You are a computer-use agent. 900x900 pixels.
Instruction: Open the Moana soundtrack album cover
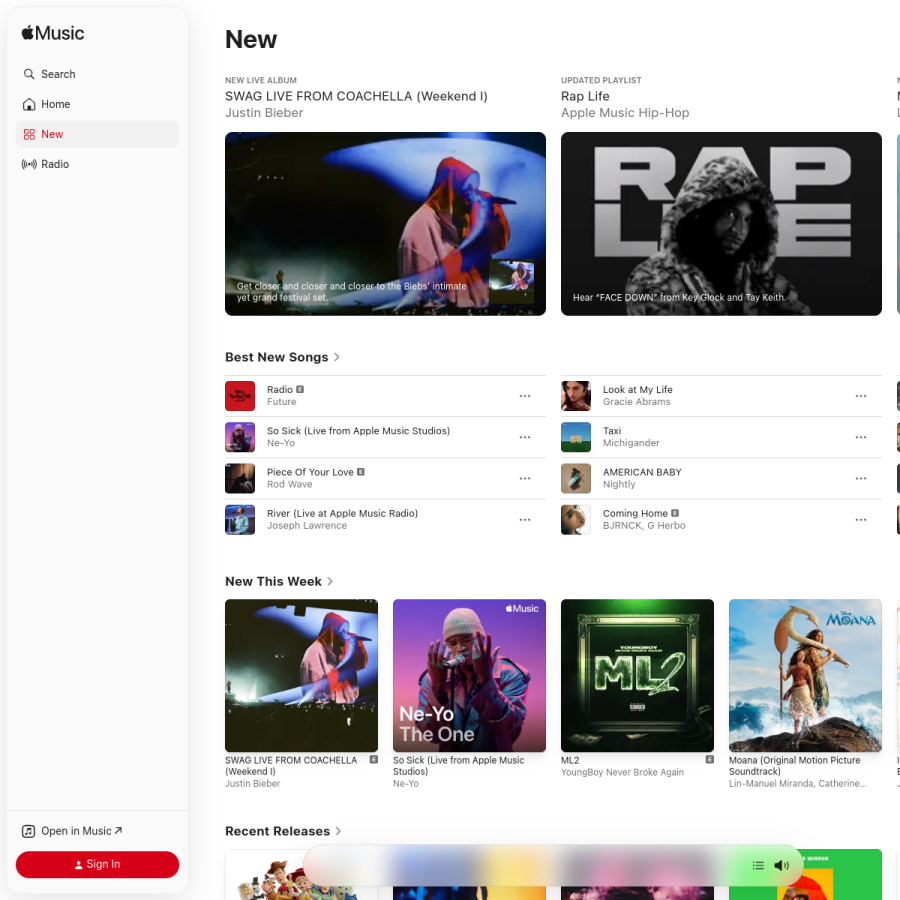point(805,676)
